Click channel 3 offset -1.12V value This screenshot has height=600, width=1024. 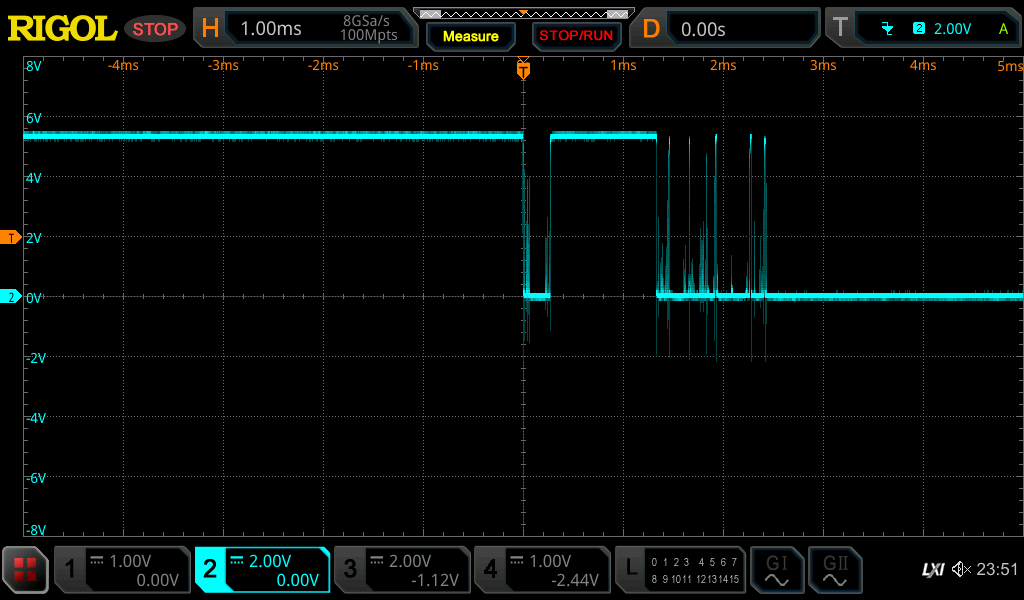pyautogui.click(x=435, y=580)
